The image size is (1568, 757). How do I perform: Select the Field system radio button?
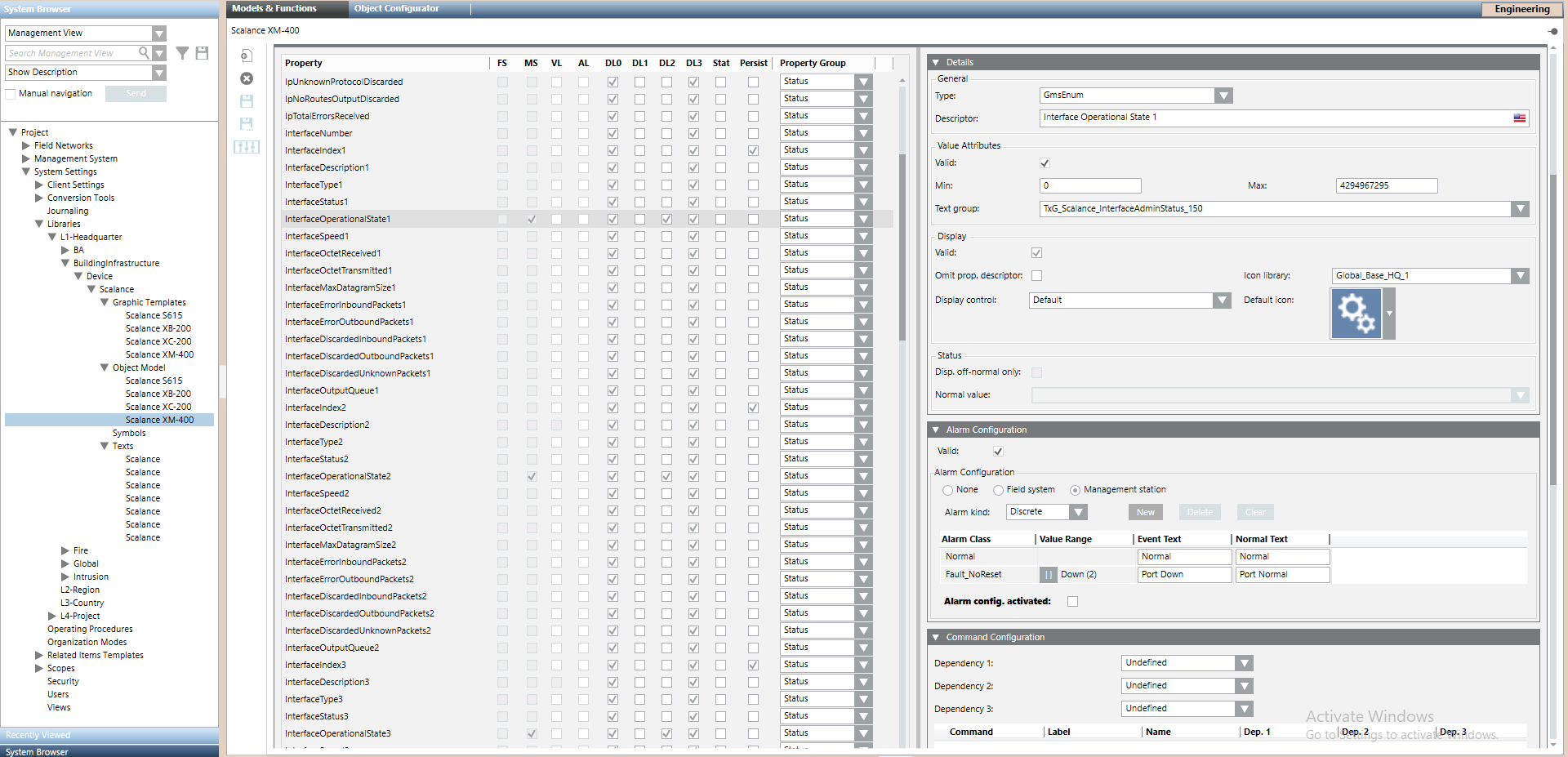(998, 490)
